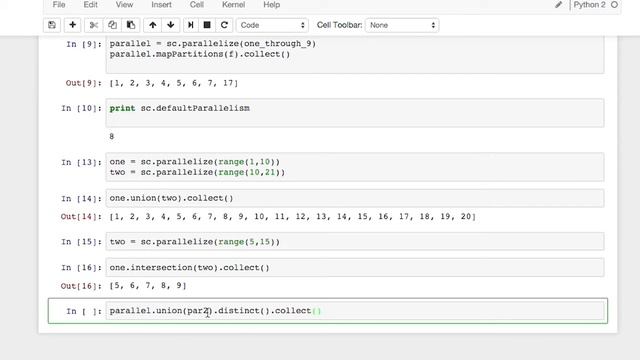
Task: Click cell In [13] defining one and two
Action: (x=355, y=167)
